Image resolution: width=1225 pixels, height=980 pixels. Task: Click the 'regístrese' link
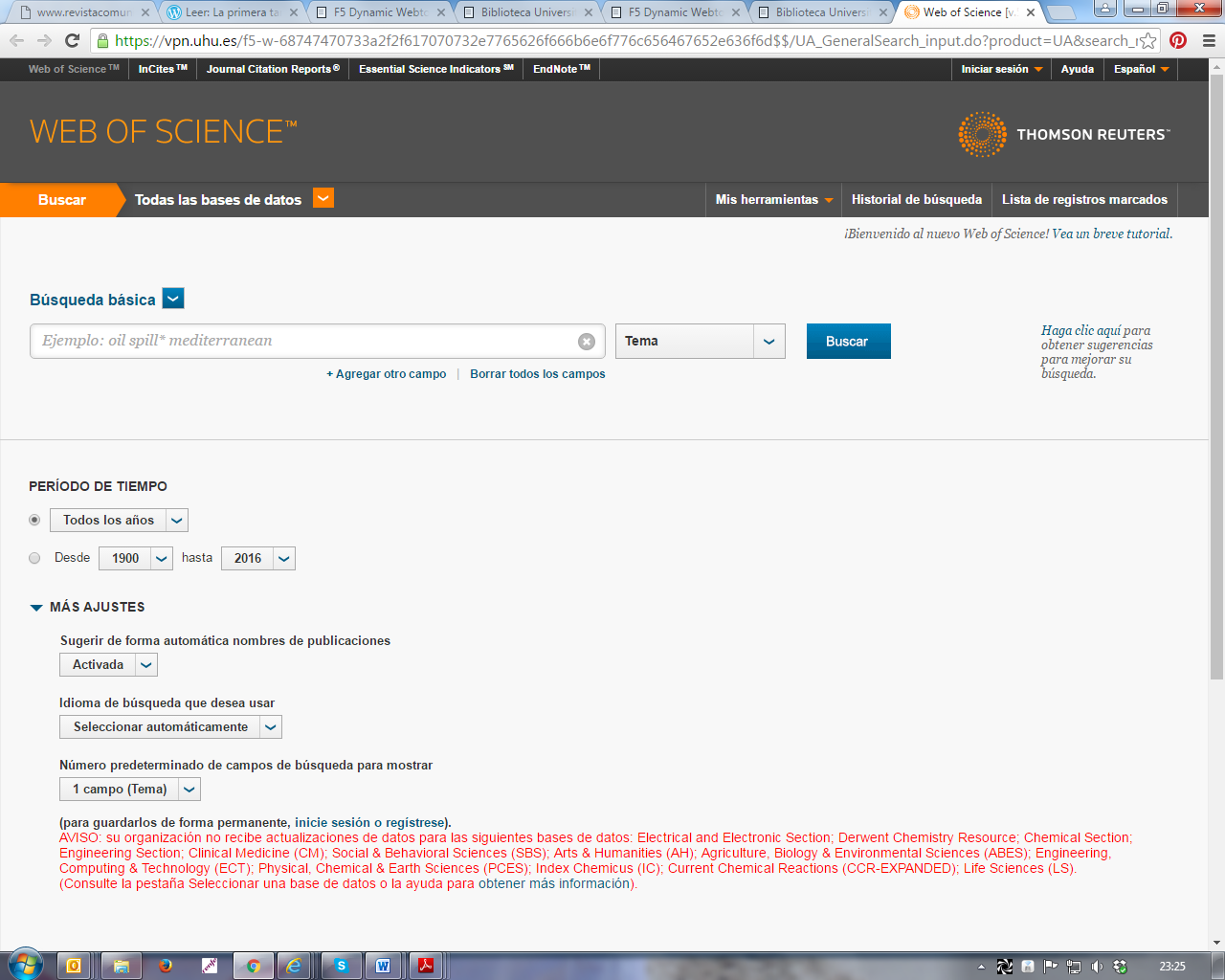(414, 822)
